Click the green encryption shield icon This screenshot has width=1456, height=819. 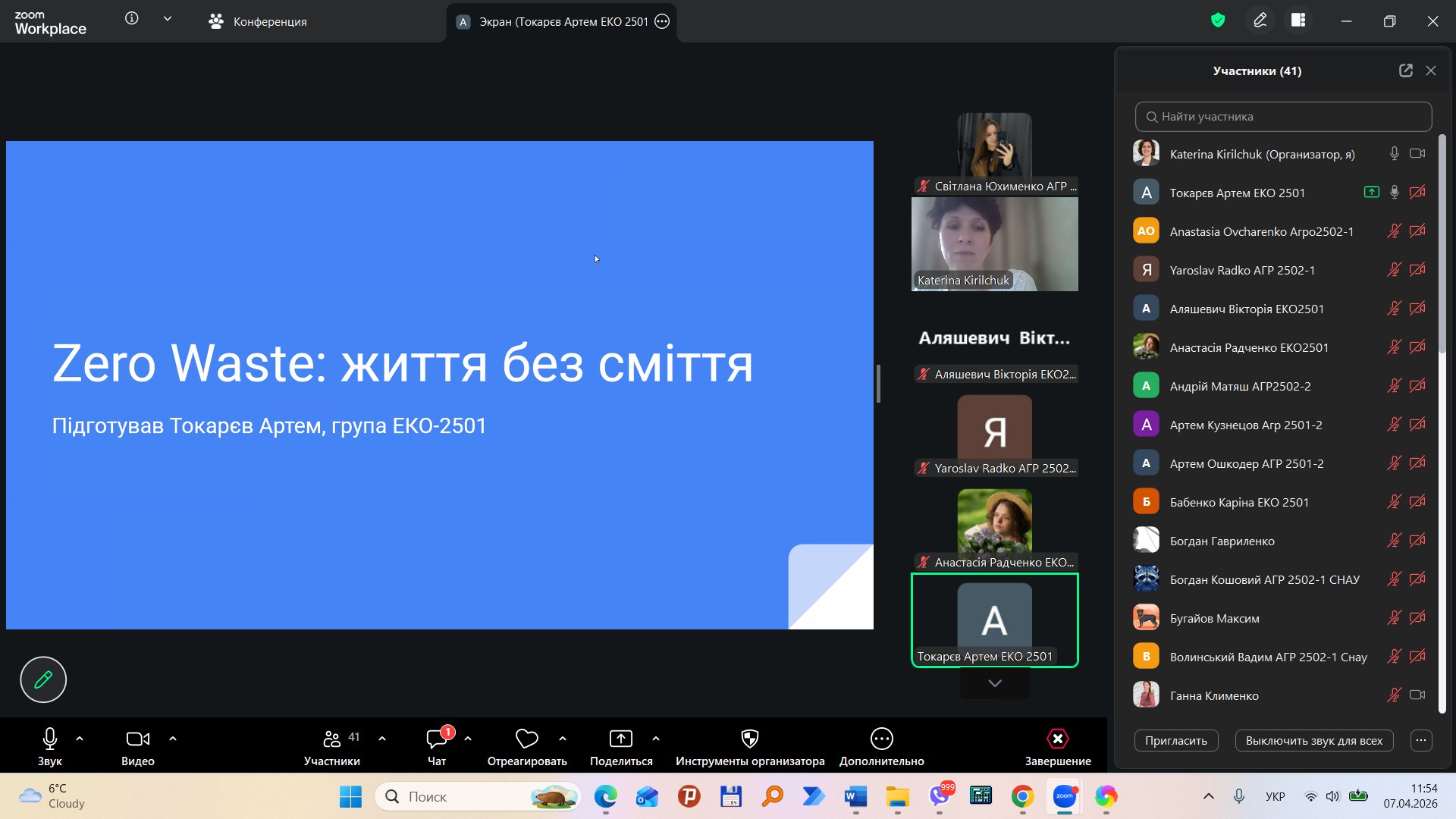(x=1218, y=20)
